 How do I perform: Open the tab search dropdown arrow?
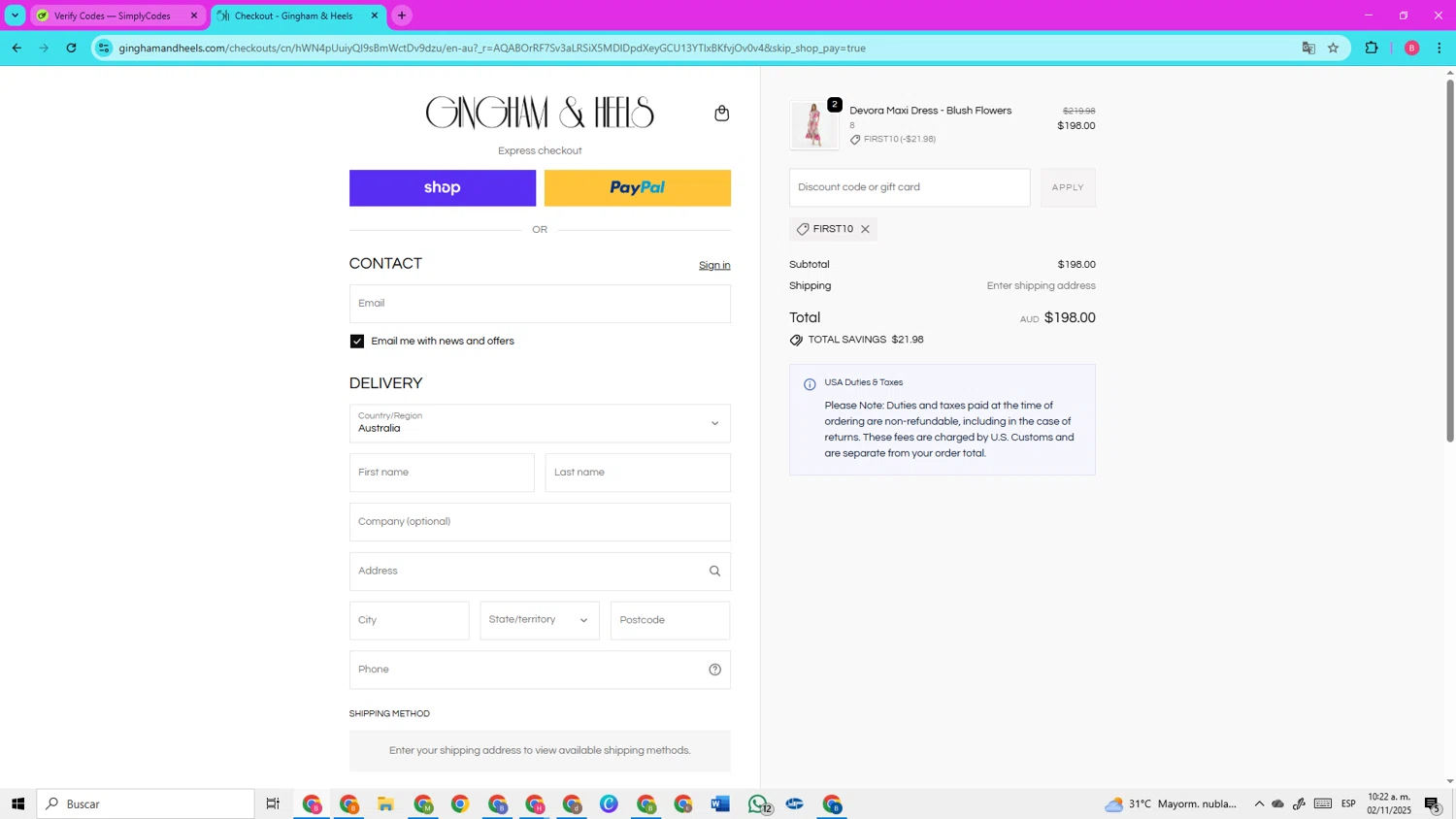tap(15, 16)
